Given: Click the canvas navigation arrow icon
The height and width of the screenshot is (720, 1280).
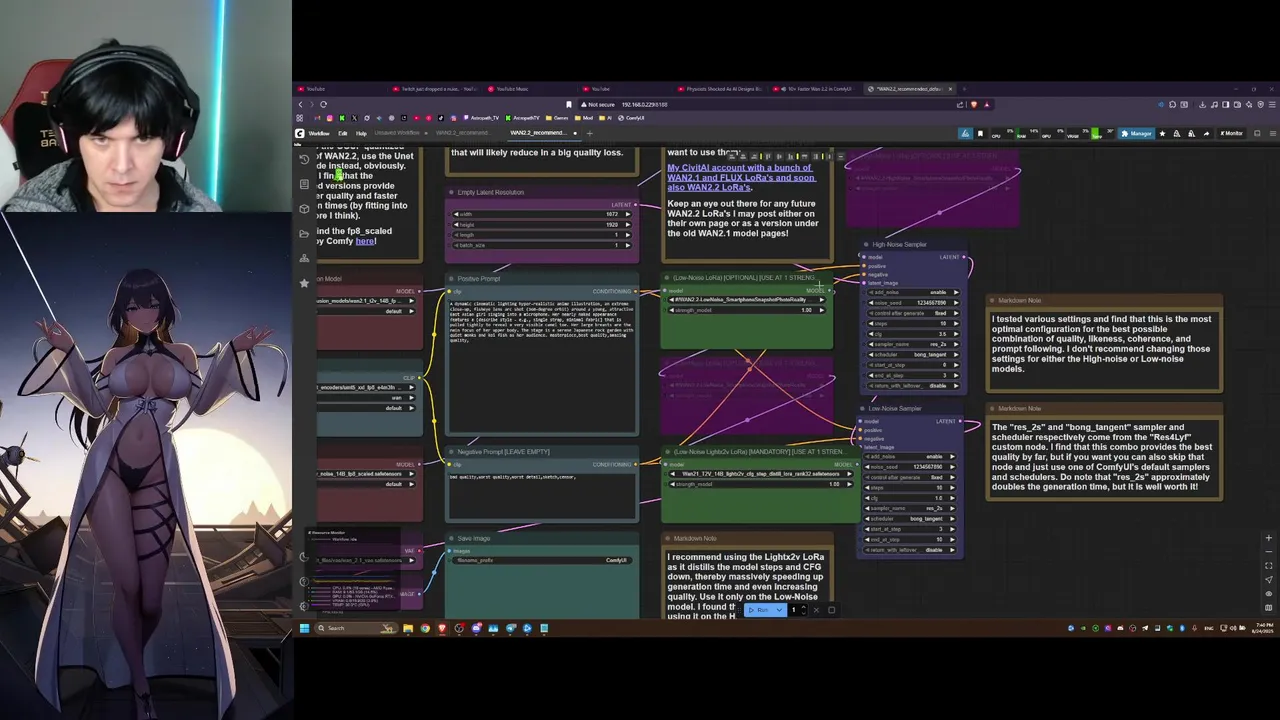Looking at the screenshot, I should tap(1269, 579).
